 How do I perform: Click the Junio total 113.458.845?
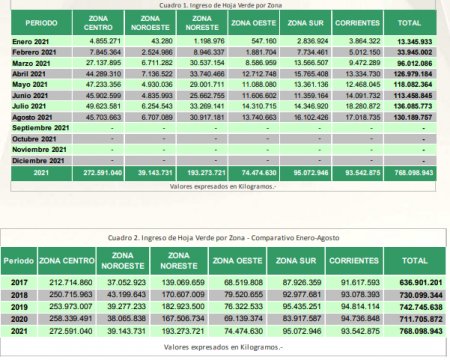pos(413,95)
